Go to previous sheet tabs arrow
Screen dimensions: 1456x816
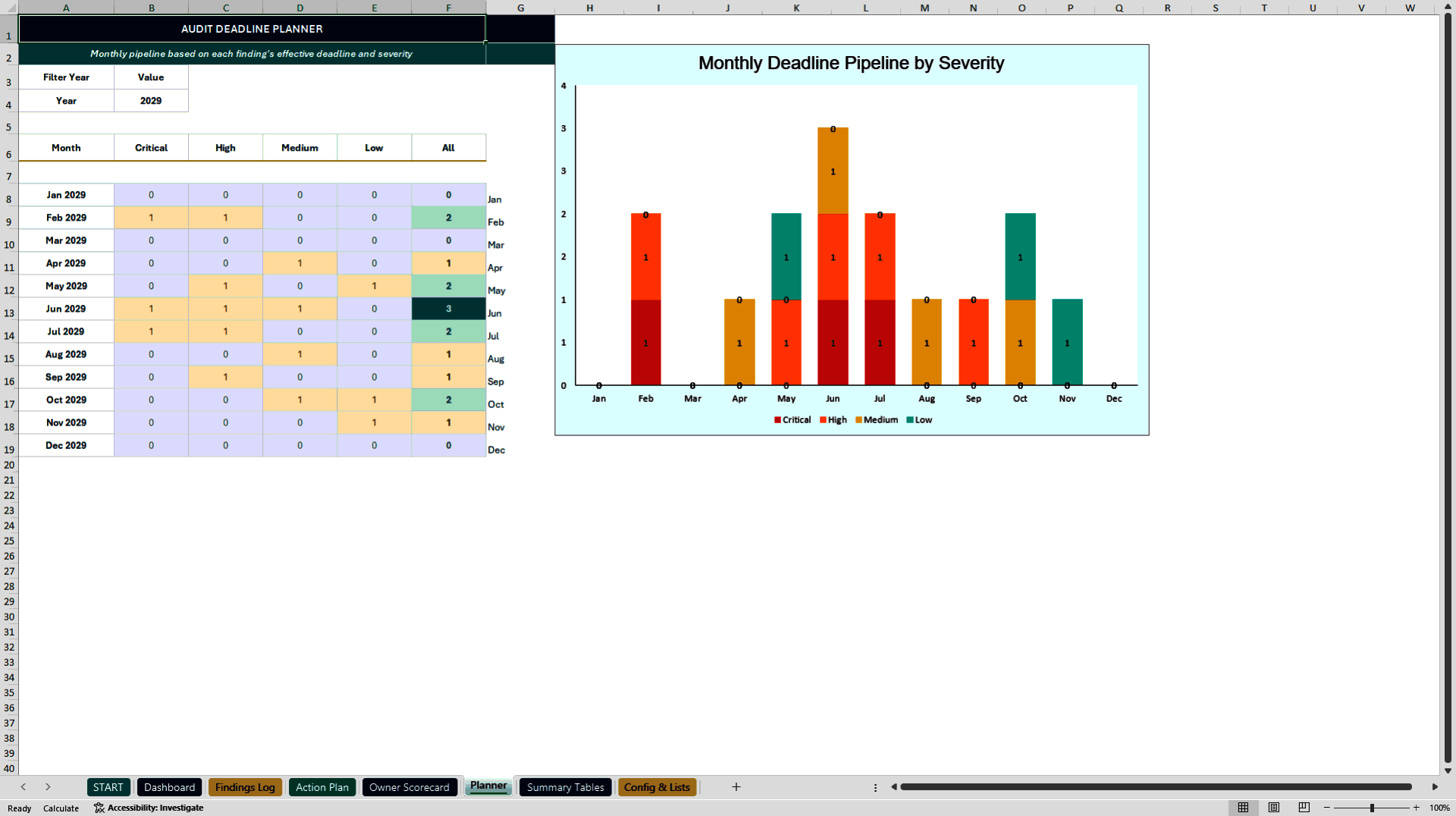tap(24, 787)
